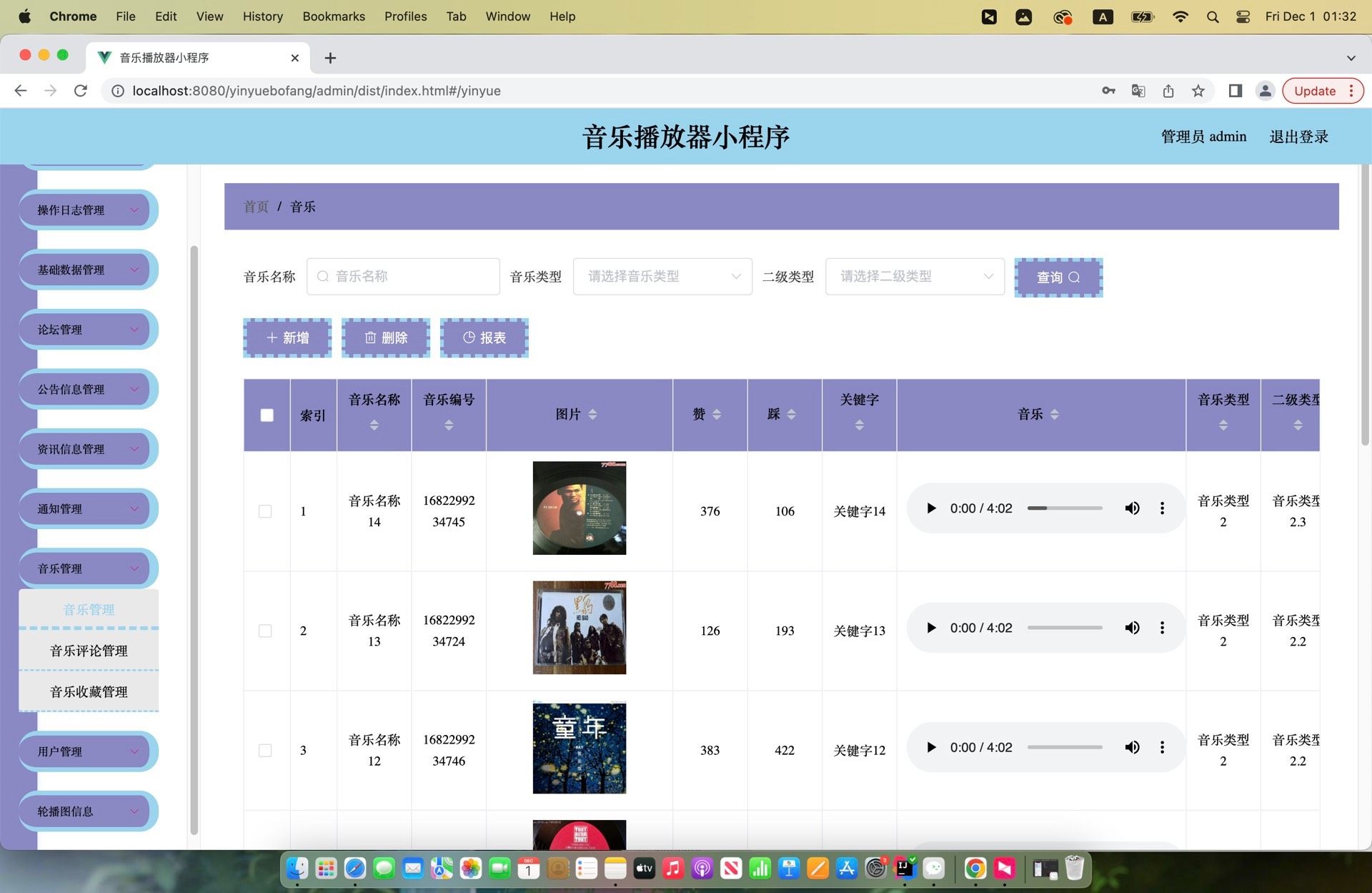The image size is (1372, 893).
Task: Click the page reload icon
Action: (x=81, y=91)
